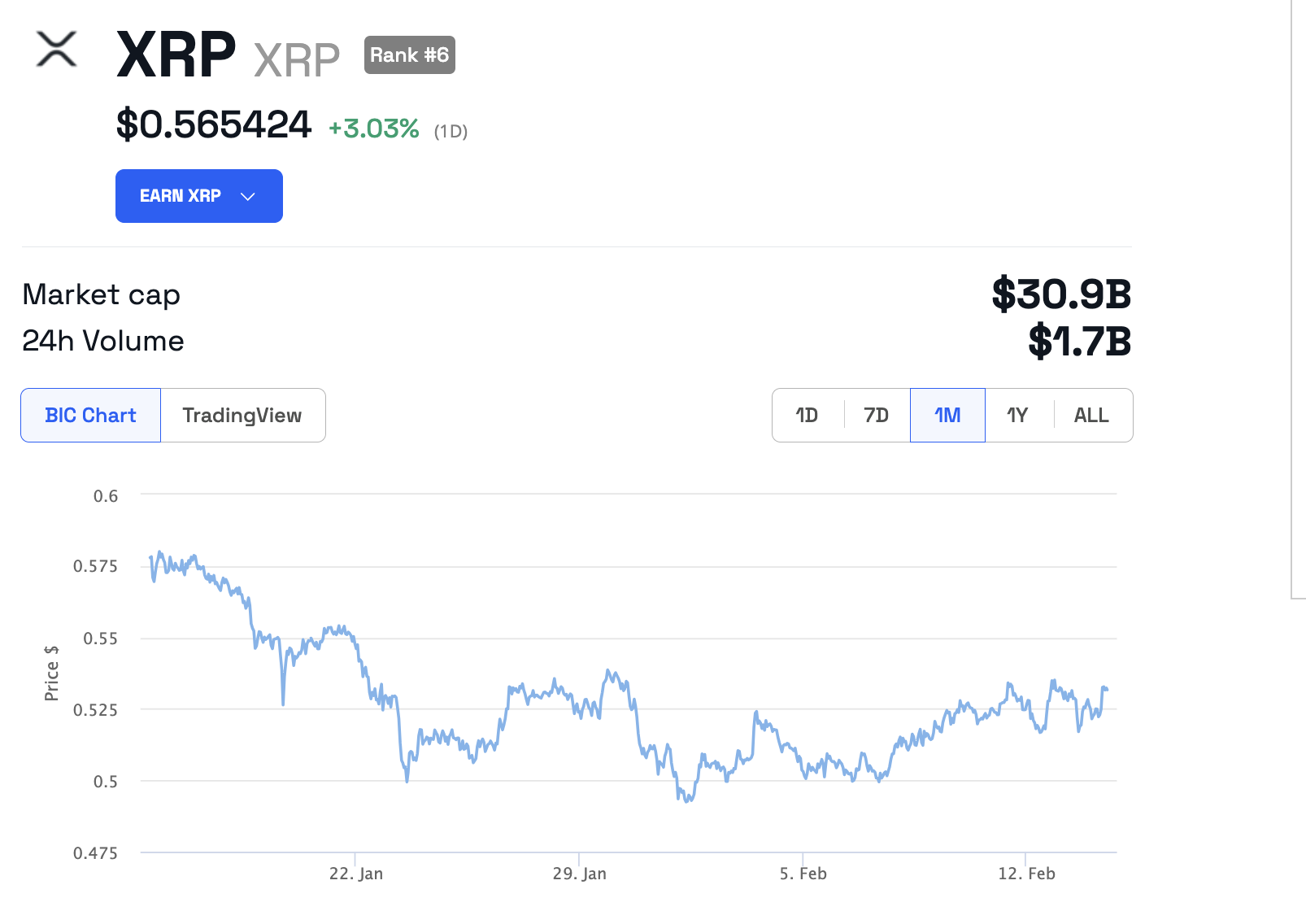Click the $1.7B 24h volume value
Image resolution: width=1306 pixels, height=924 pixels.
[1079, 341]
